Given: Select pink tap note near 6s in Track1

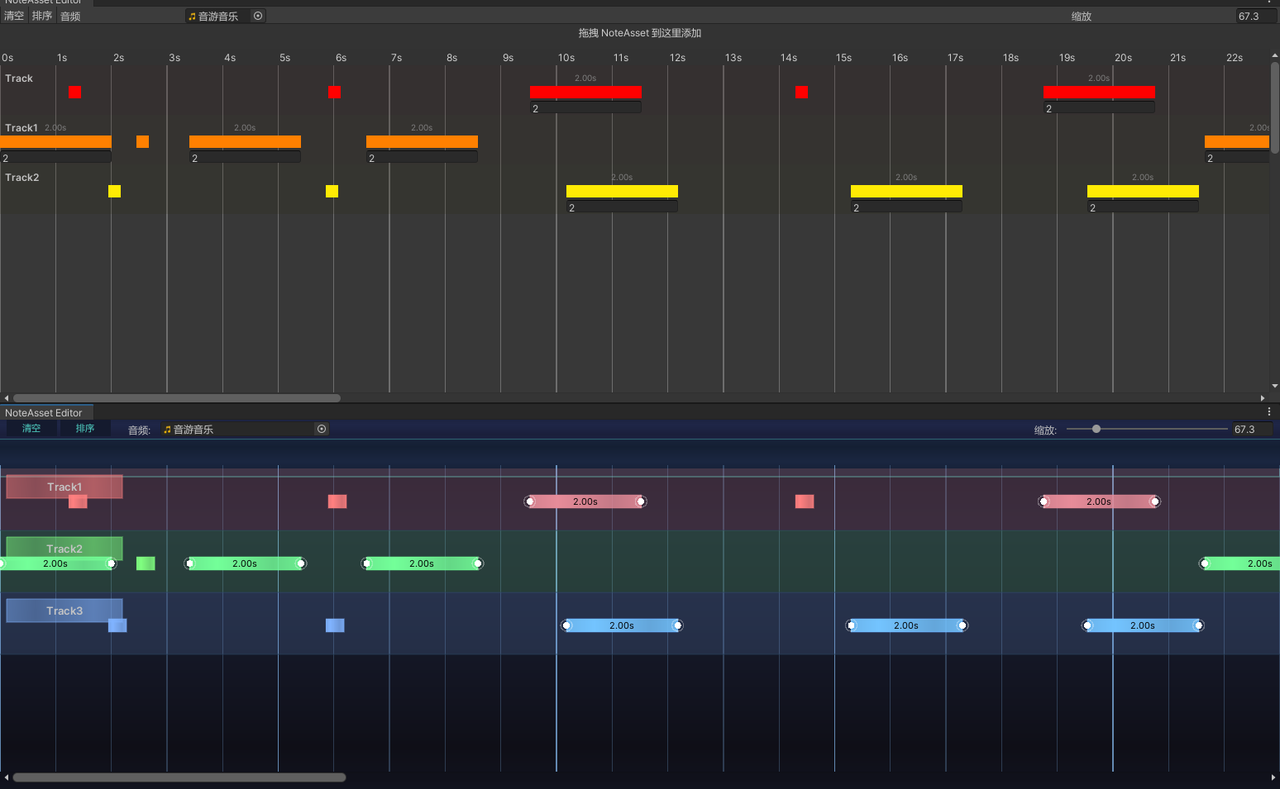Looking at the screenshot, I should coord(337,501).
